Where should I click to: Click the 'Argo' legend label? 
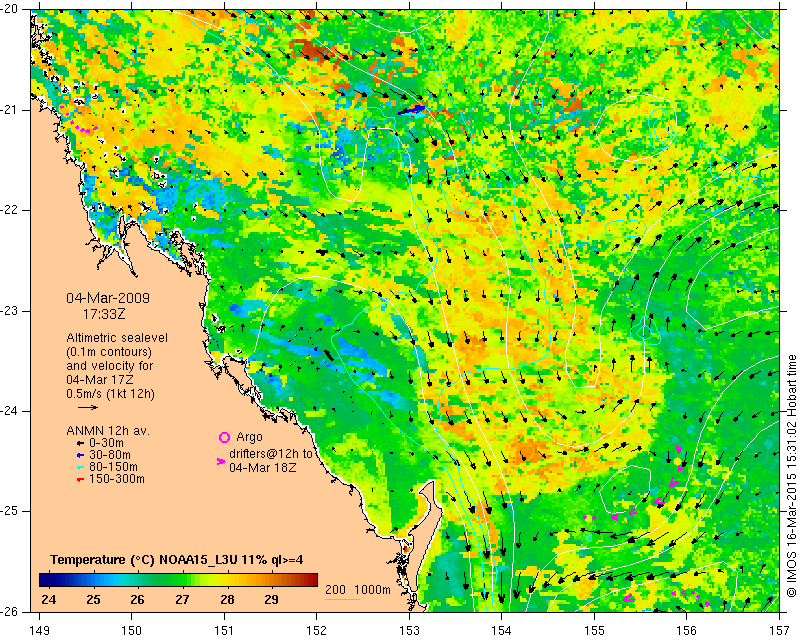click(x=249, y=437)
